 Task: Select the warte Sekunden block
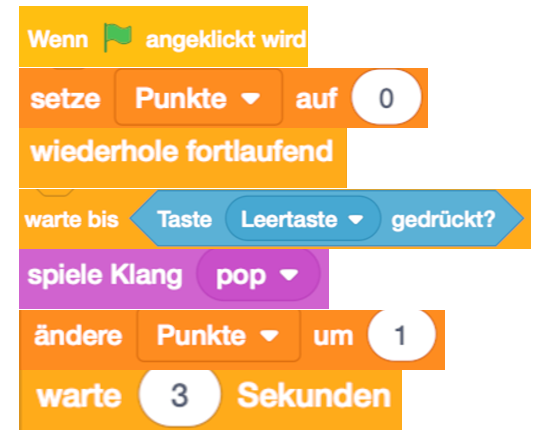[210, 400]
